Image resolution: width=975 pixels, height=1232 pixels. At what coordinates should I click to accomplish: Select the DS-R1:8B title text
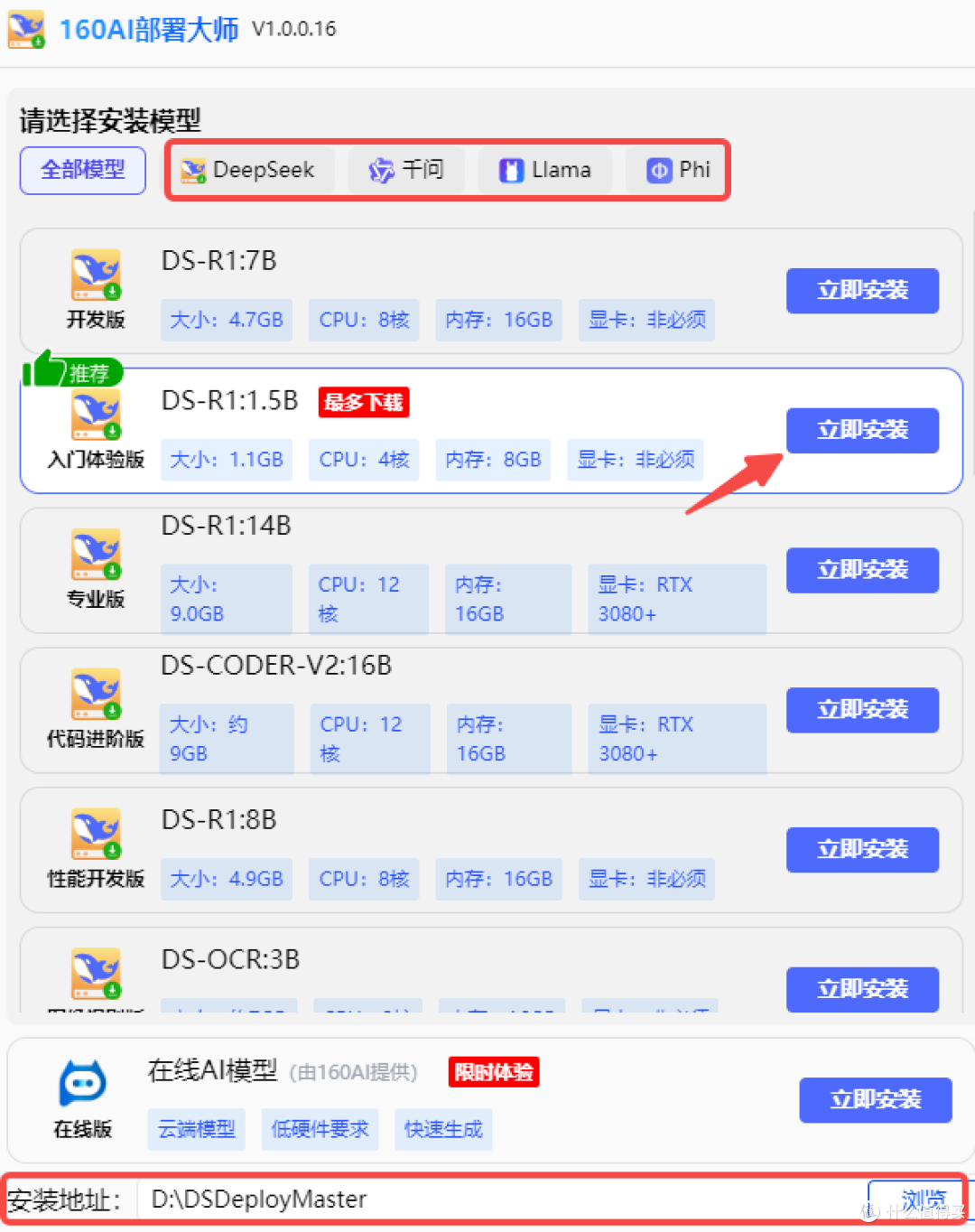coord(218,820)
